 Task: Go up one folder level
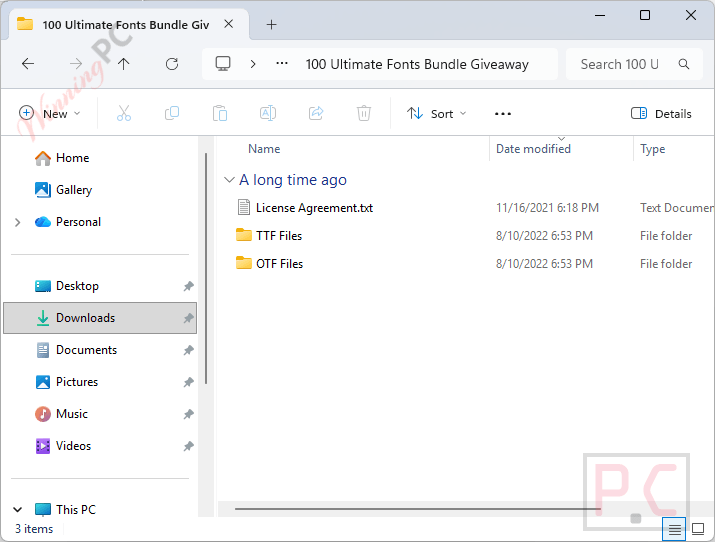tap(124, 64)
